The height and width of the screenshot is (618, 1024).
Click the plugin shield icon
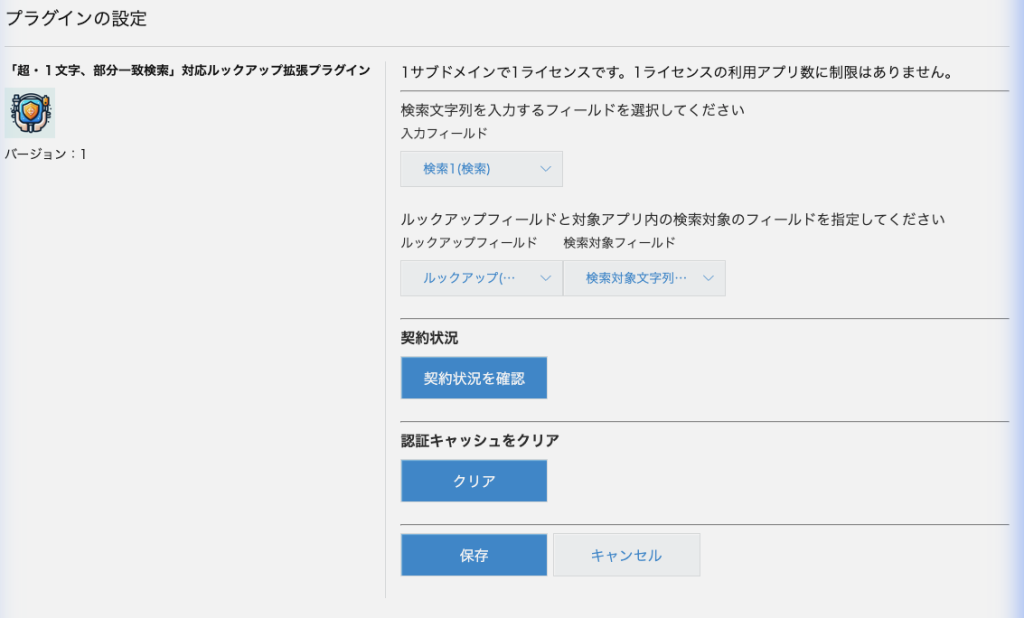pos(29,113)
